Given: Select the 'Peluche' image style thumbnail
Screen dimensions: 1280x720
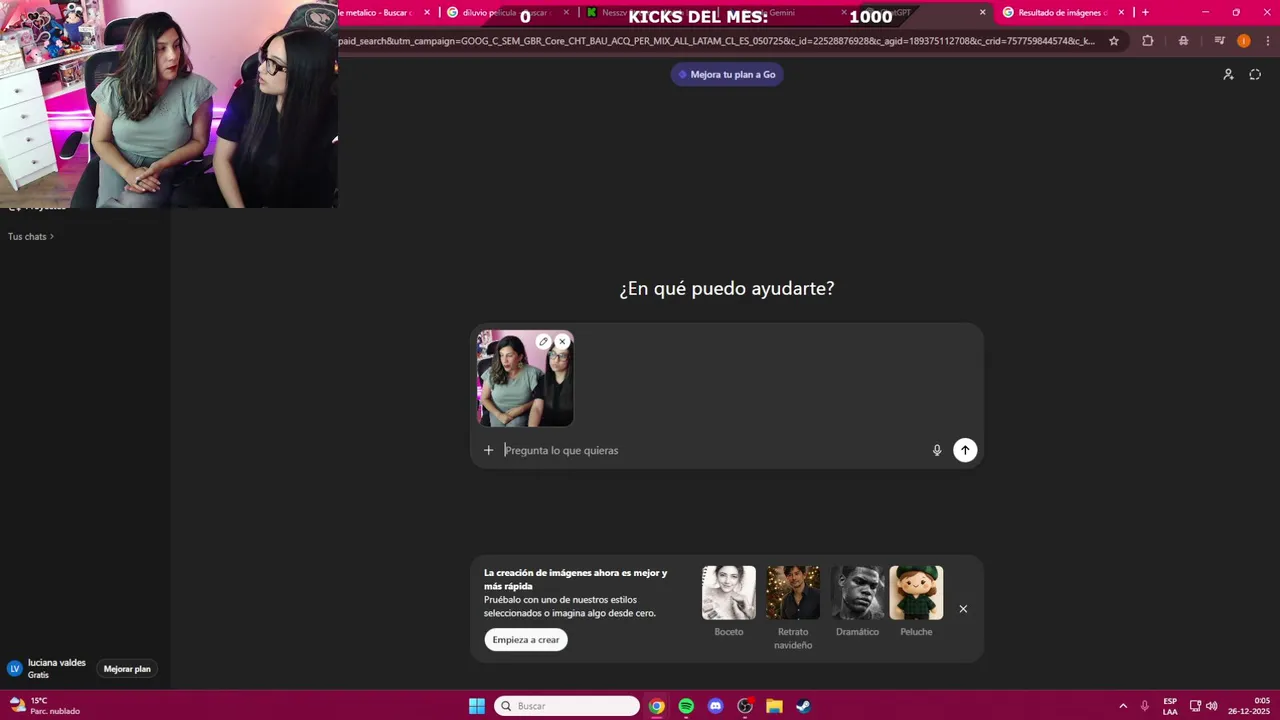Looking at the screenshot, I should [916, 593].
